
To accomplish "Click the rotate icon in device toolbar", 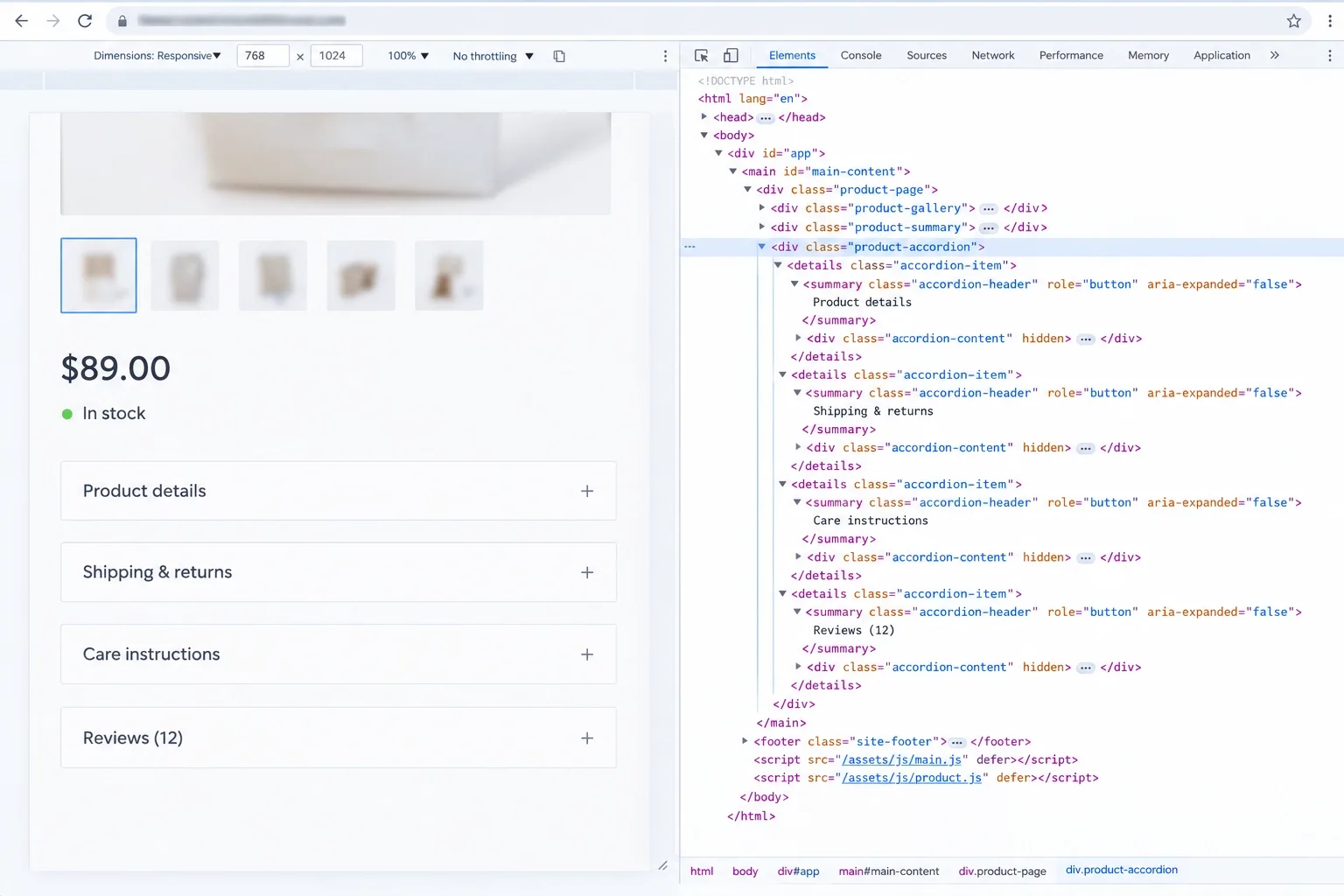I will coord(559,56).
